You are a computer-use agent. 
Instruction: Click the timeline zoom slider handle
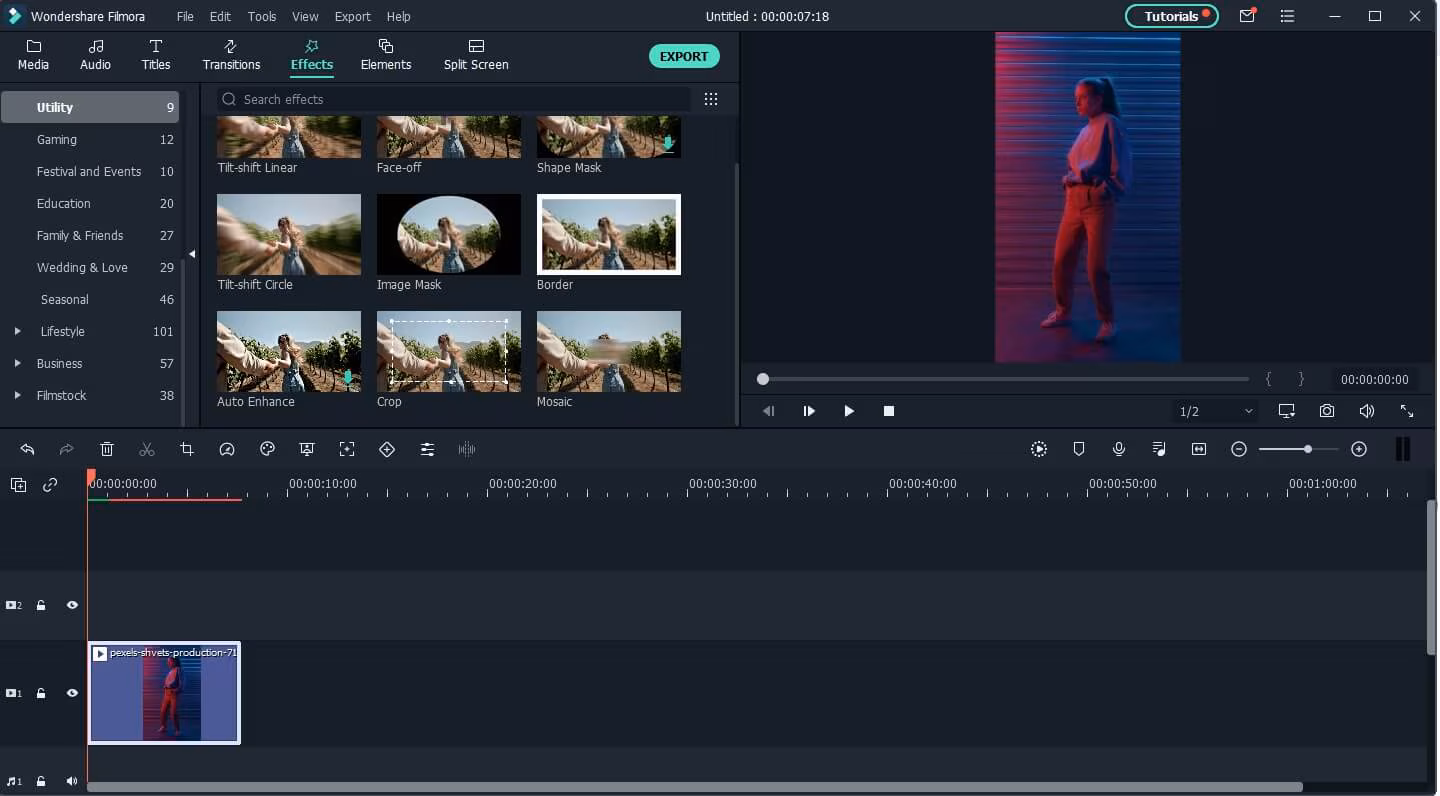[1307, 450]
